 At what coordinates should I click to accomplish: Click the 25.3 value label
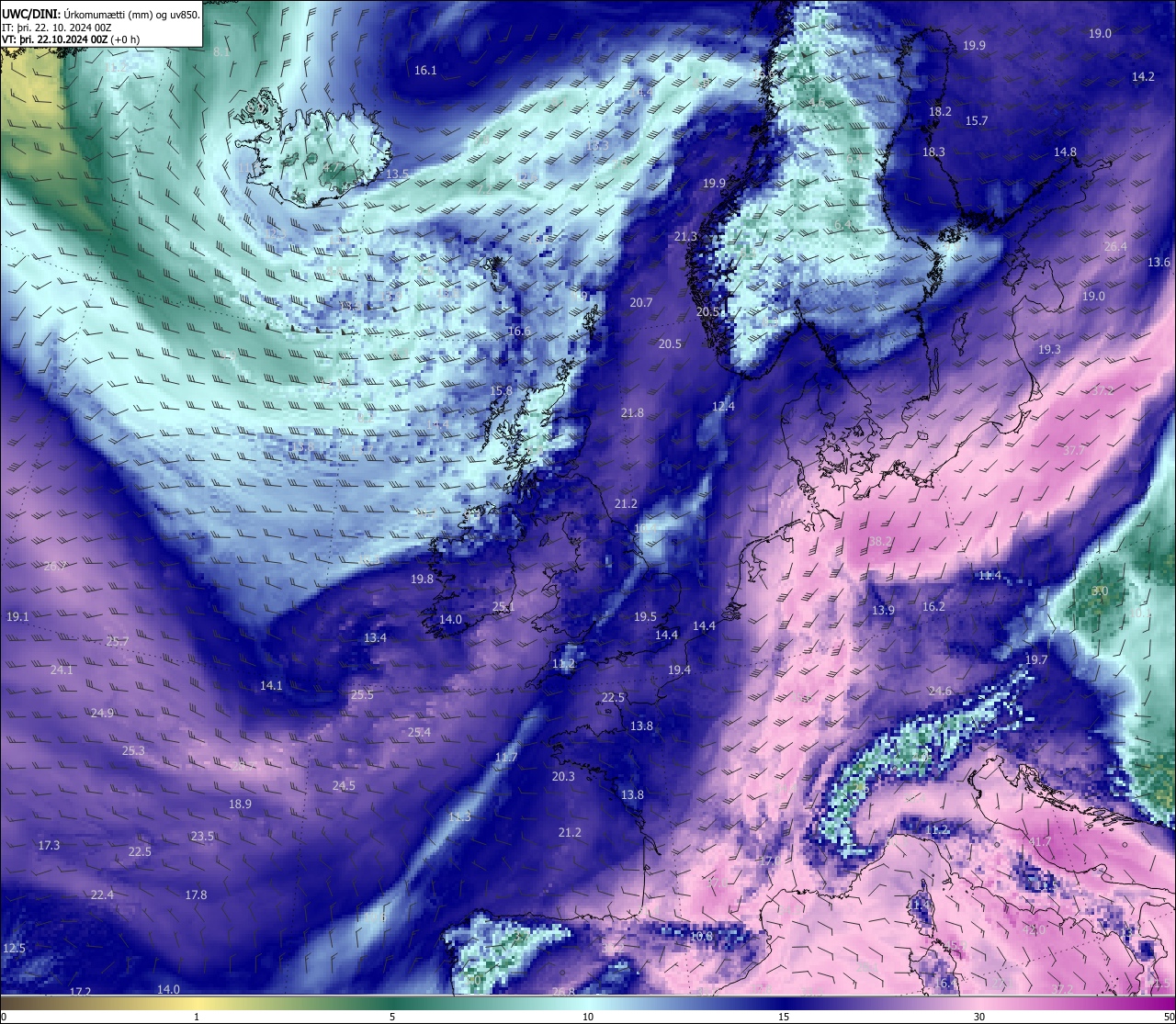(133, 751)
